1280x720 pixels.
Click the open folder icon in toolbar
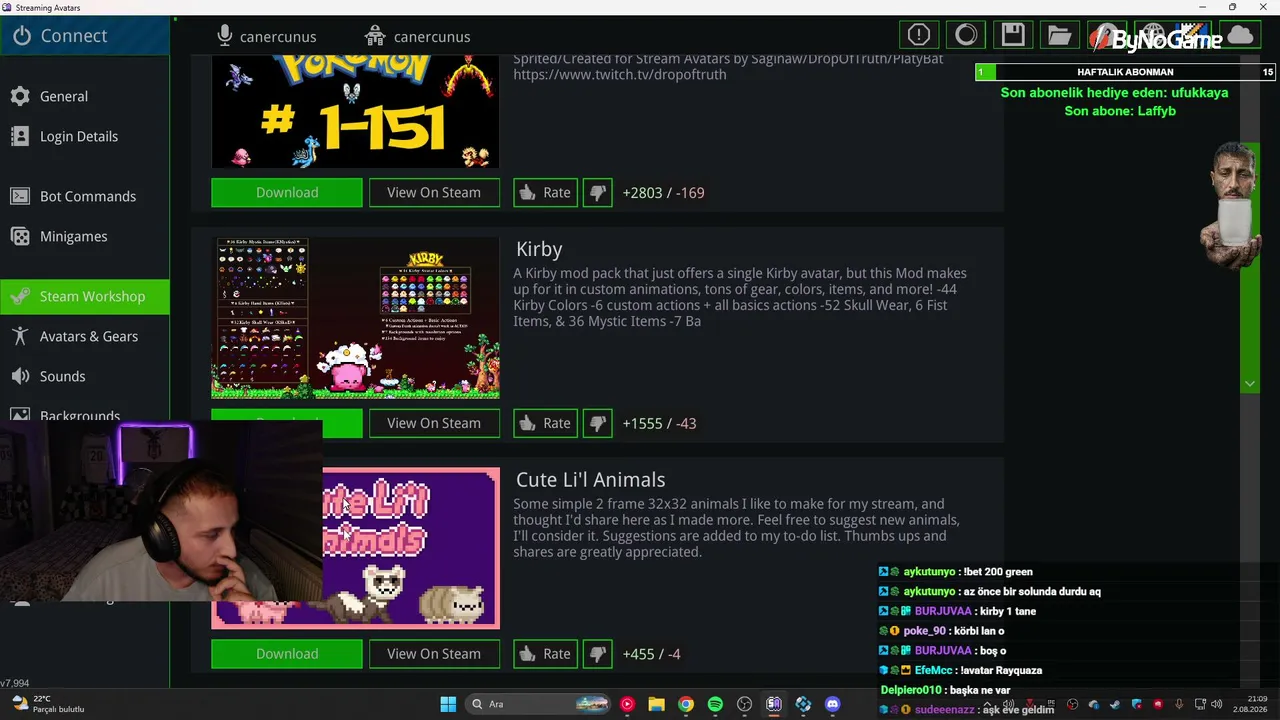(x=1060, y=36)
